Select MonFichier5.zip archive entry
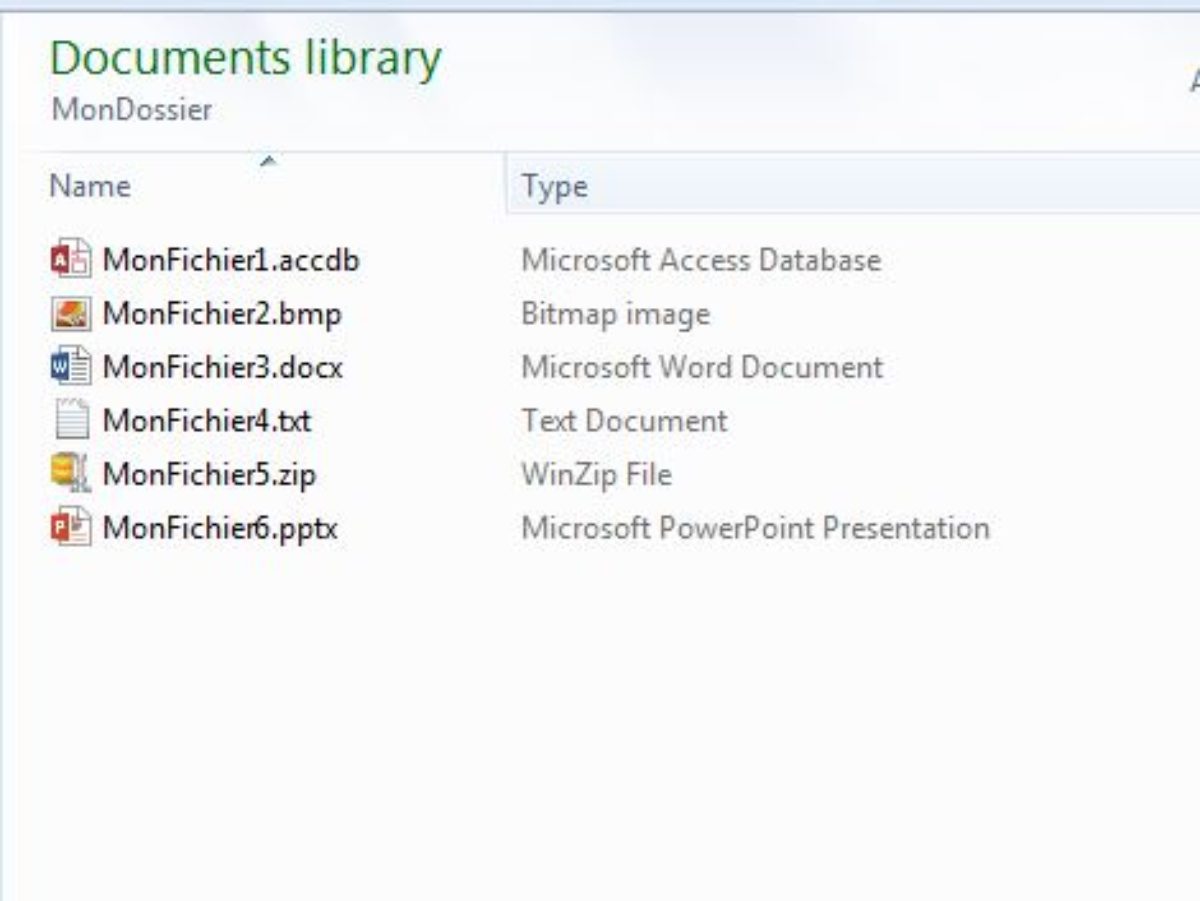Screen dimensions: 1200x901 tap(212, 474)
